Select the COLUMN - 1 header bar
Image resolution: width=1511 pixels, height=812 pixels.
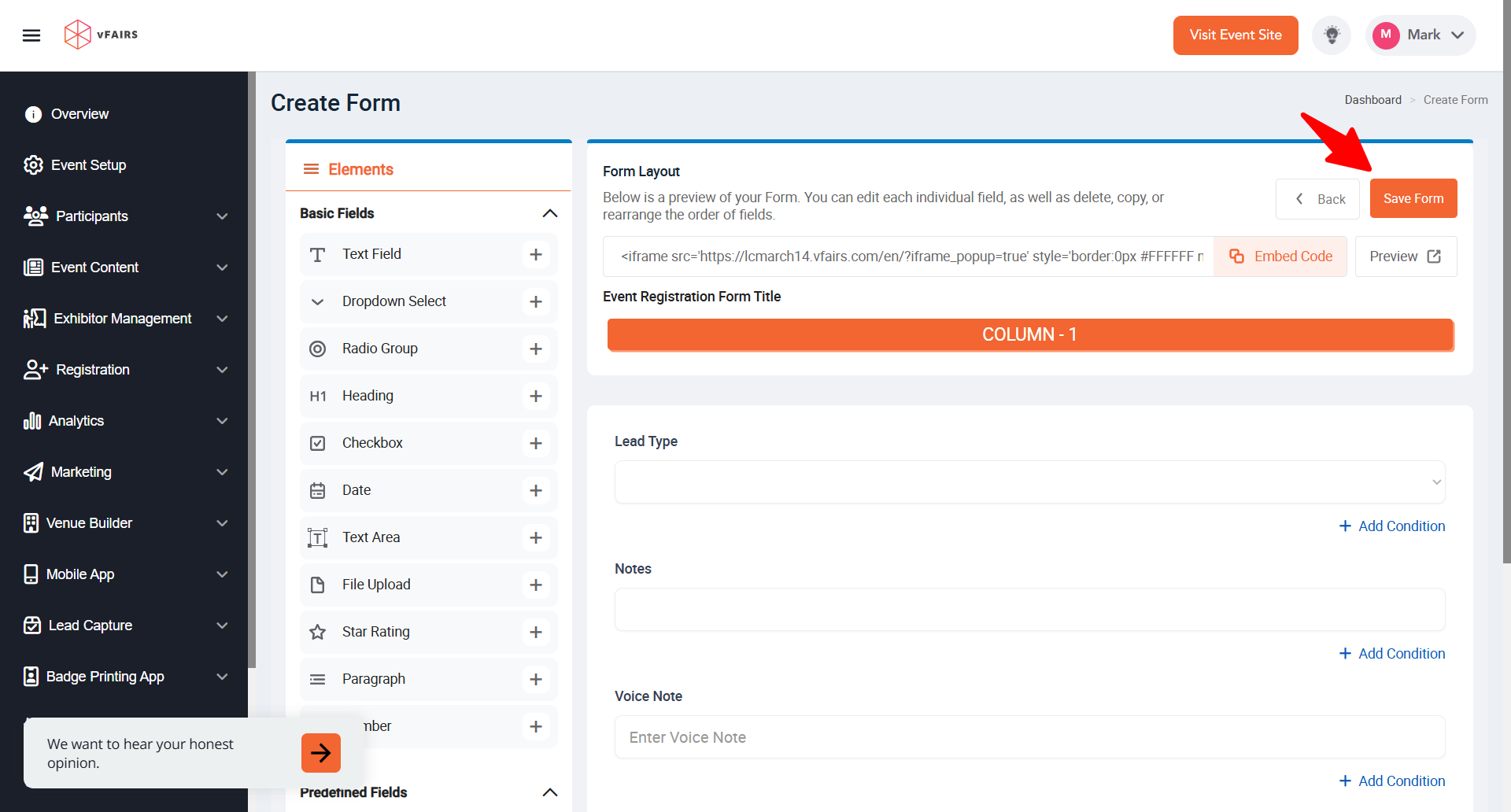click(1030, 334)
